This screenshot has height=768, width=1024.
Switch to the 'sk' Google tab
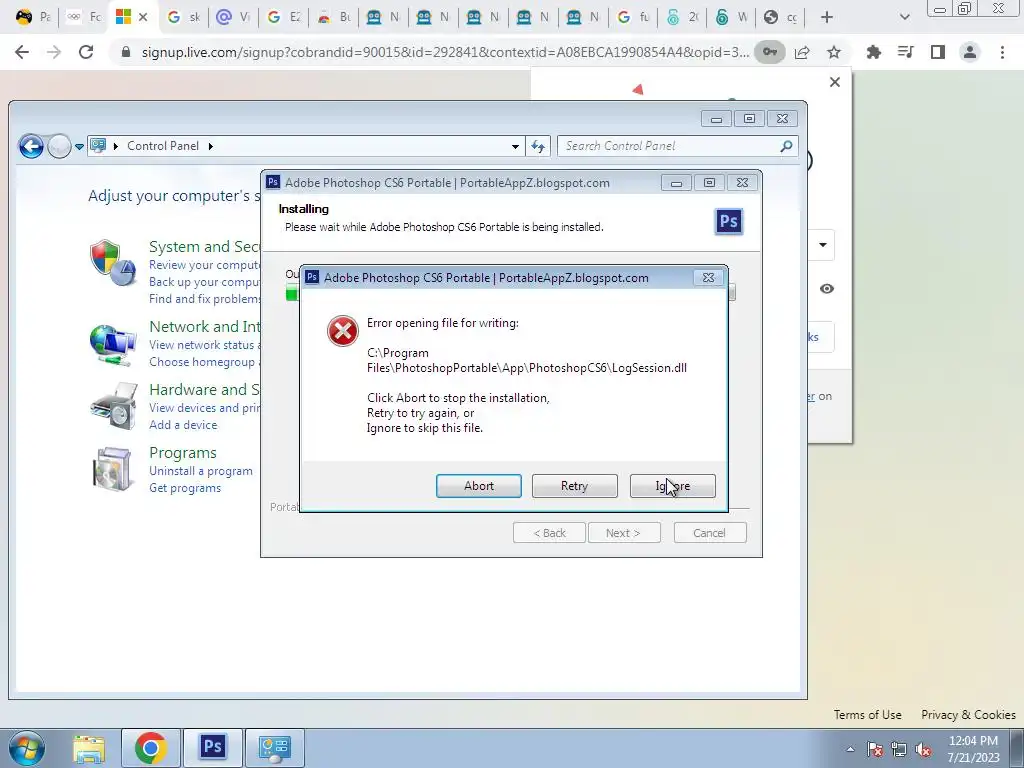(x=184, y=18)
